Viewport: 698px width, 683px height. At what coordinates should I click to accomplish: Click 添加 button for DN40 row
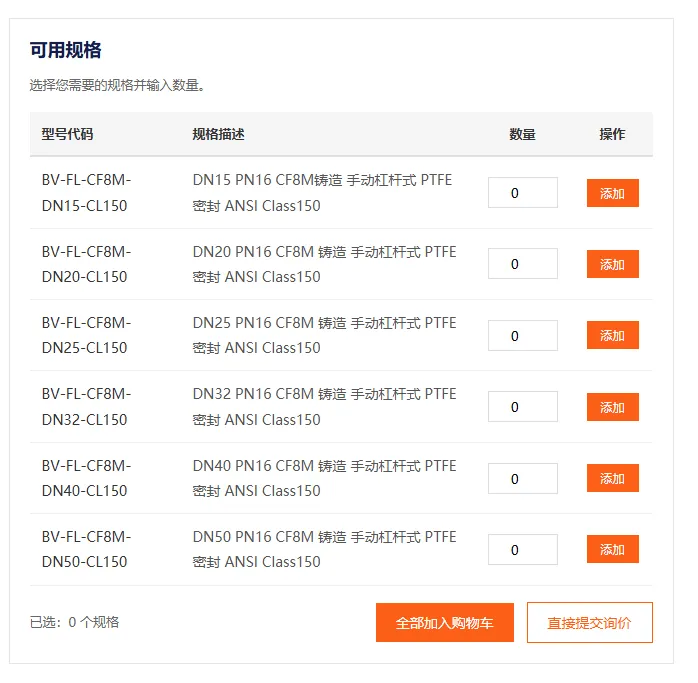[613, 478]
